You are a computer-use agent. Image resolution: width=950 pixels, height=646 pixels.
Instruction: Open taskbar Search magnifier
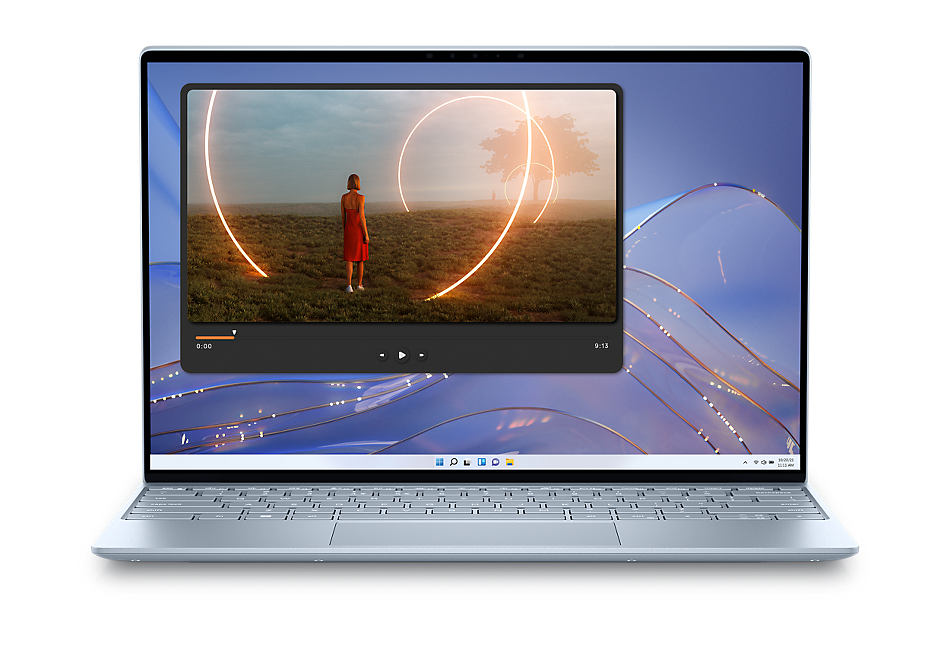pos(453,462)
